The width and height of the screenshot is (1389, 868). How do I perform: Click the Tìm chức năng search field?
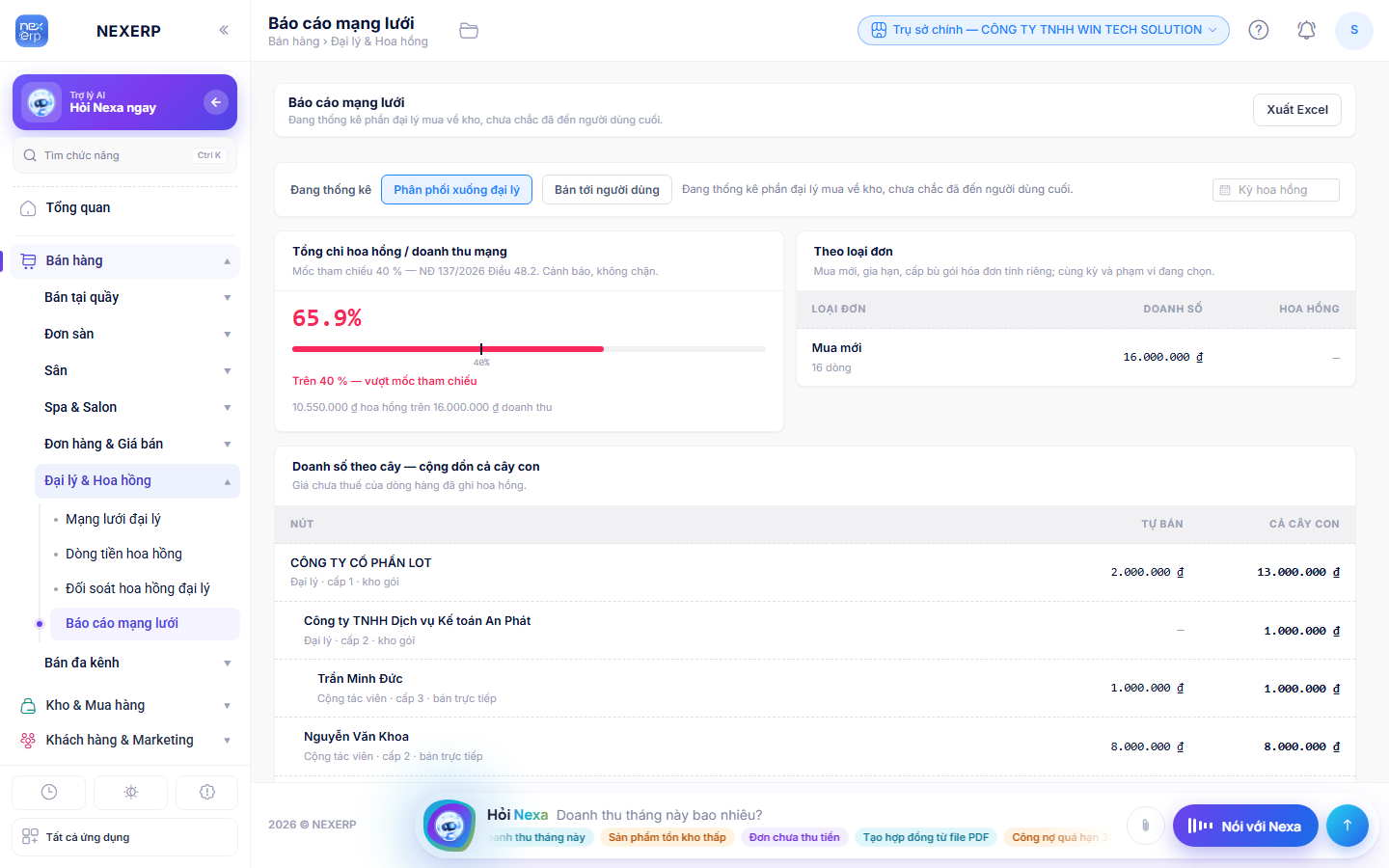pos(125,155)
